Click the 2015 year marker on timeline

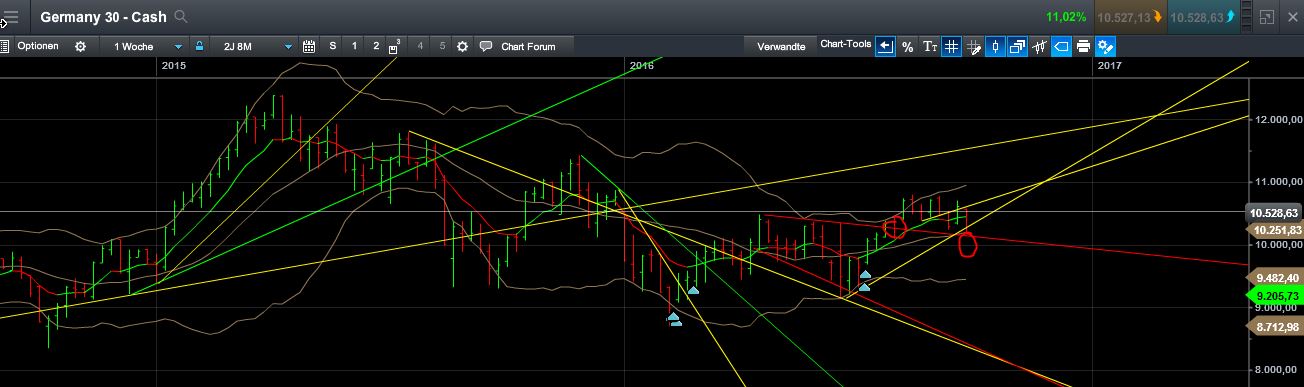tap(174, 65)
